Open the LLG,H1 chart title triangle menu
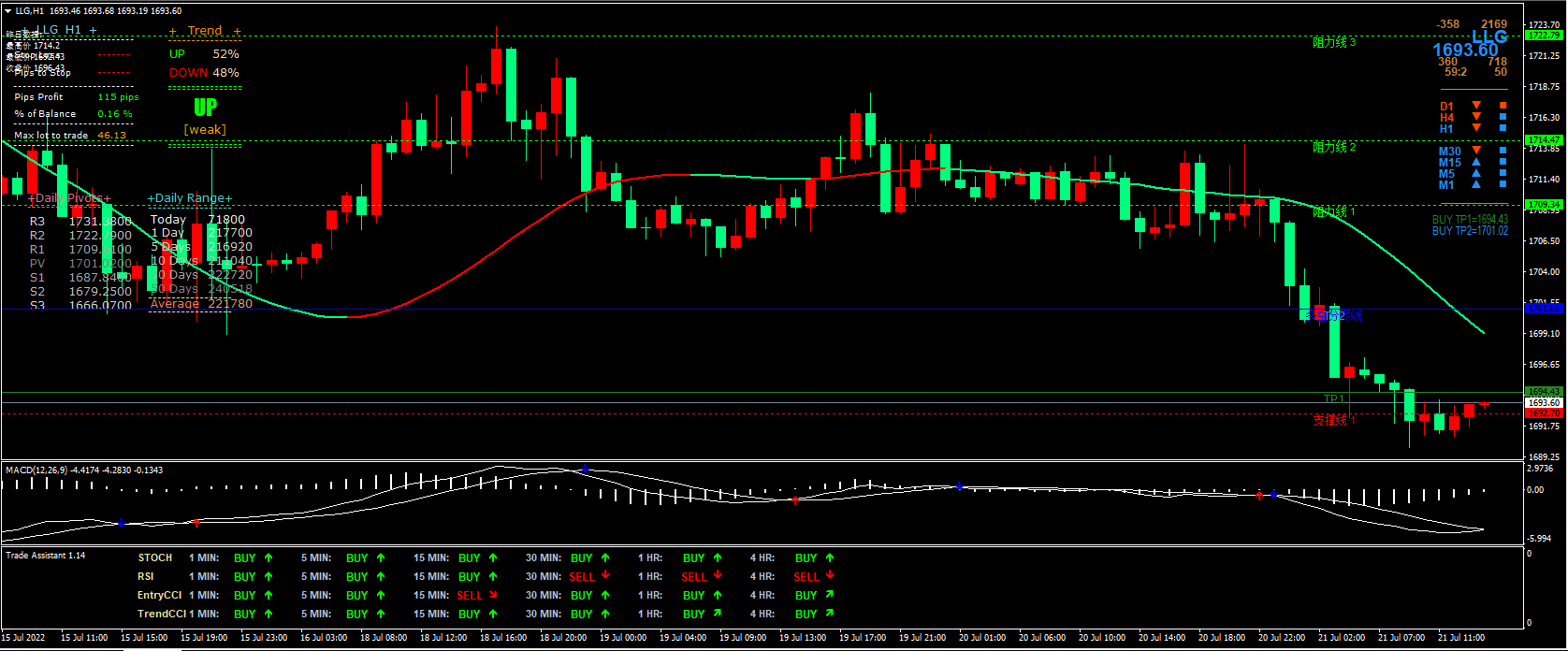 tap(8, 11)
